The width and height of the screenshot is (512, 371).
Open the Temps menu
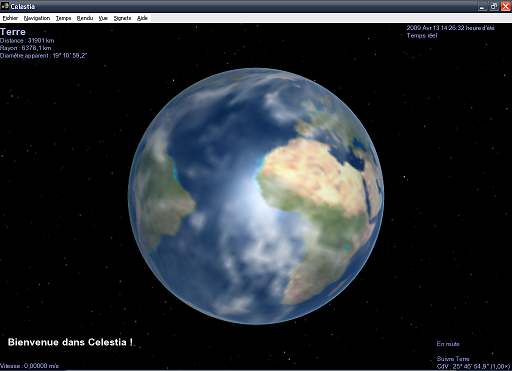[x=63, y=18]
